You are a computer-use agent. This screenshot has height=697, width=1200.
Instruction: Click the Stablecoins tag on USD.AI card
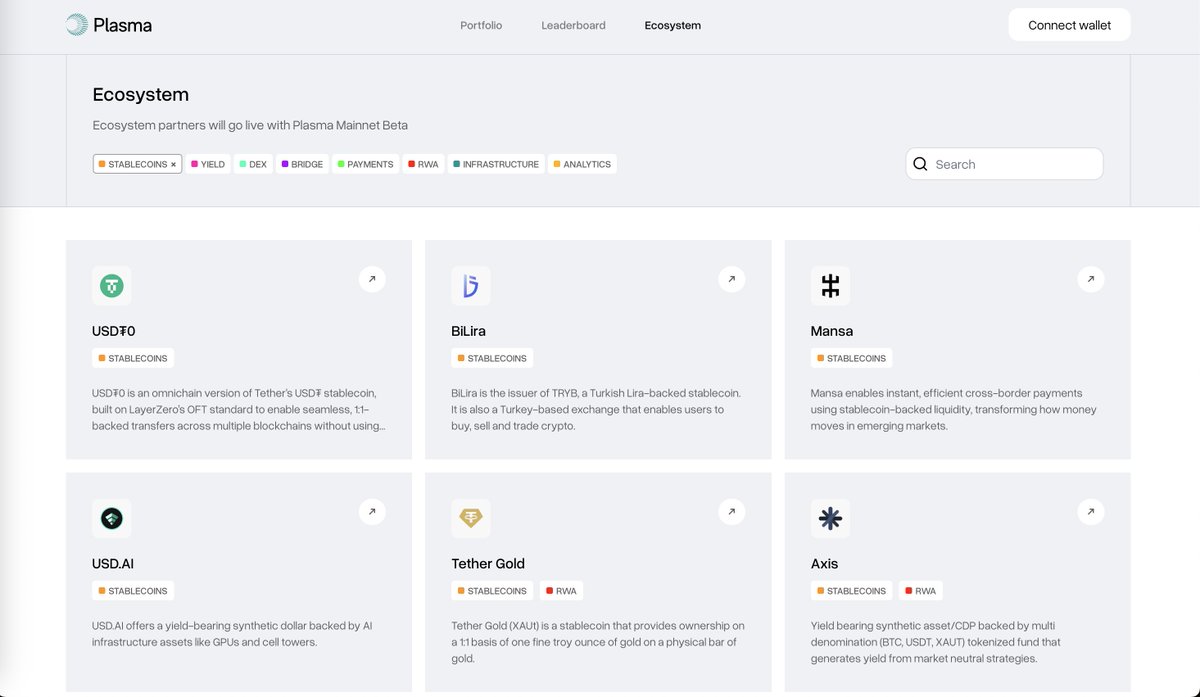pos(133,591)
